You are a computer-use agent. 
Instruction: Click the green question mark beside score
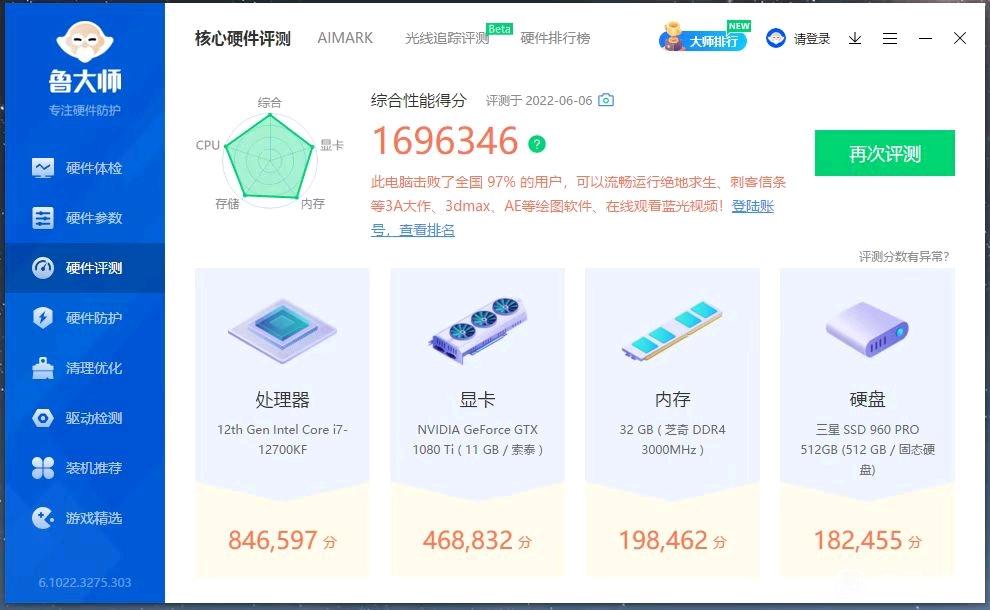(x=537, y=144)
